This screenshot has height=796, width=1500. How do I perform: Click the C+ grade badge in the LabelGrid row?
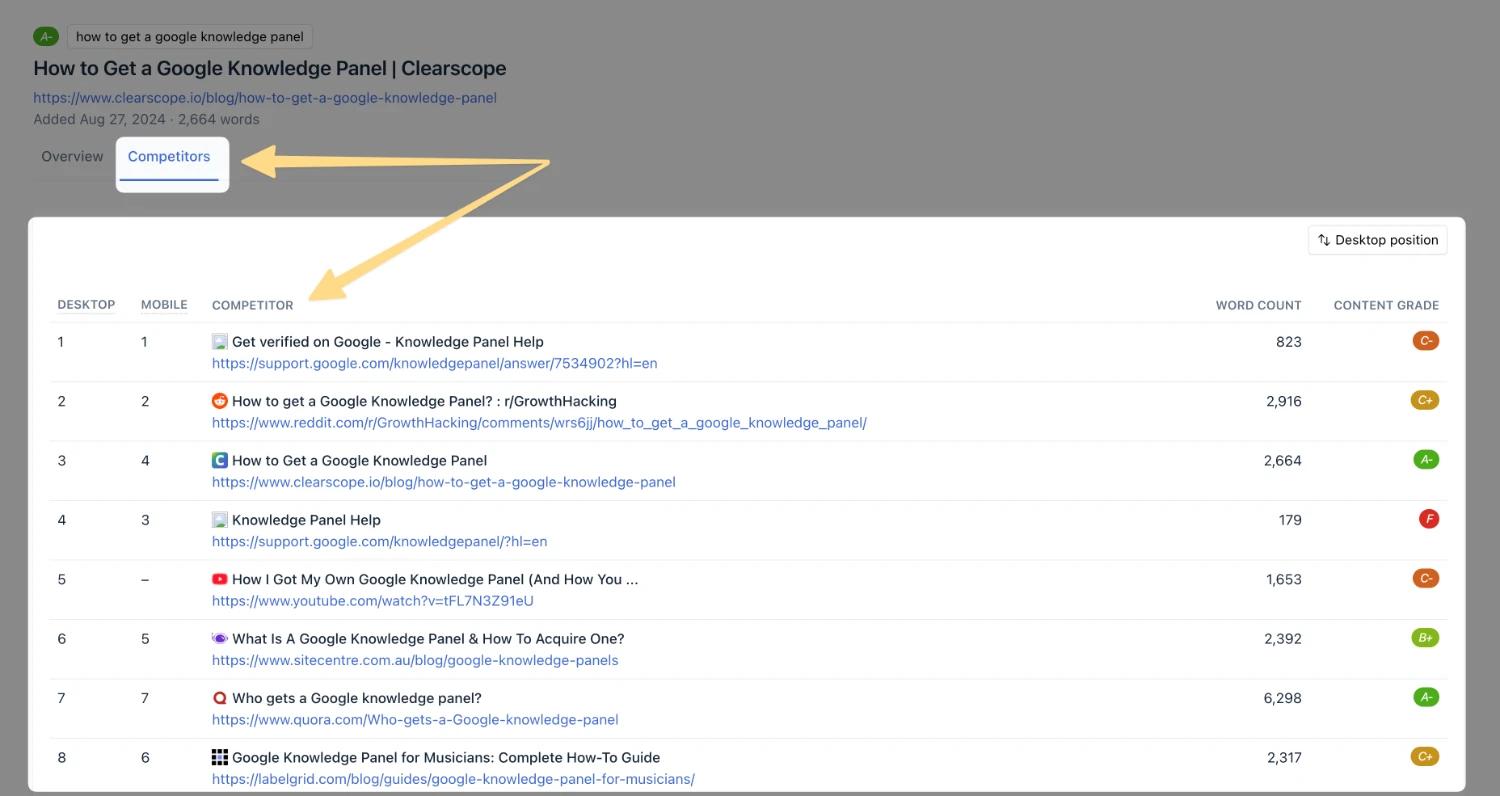point(1425,757)
